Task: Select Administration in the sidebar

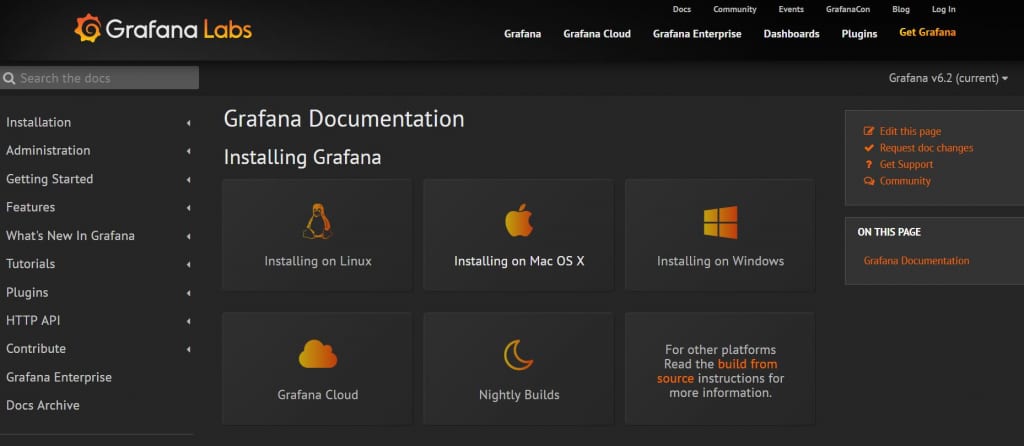Action: click(48, 151)
